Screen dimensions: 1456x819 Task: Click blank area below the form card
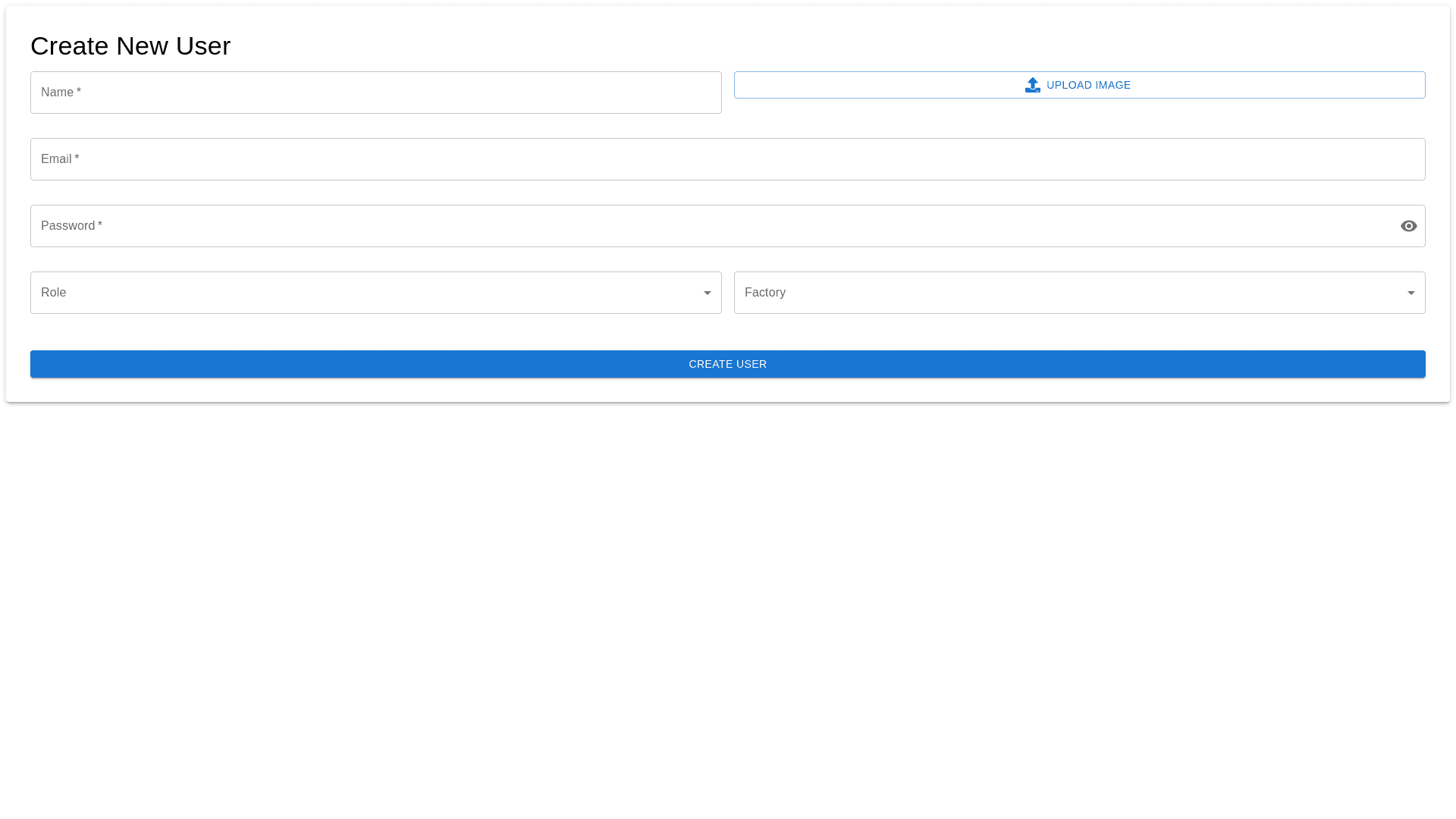pos(728,607)
